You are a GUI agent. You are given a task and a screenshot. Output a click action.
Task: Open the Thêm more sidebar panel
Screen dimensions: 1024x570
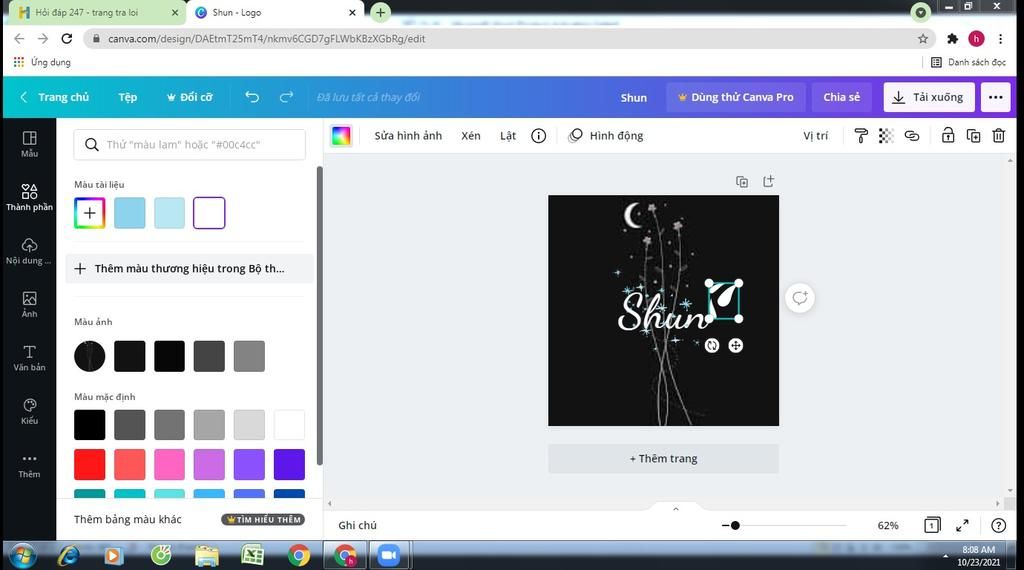[x=29, y=466]
